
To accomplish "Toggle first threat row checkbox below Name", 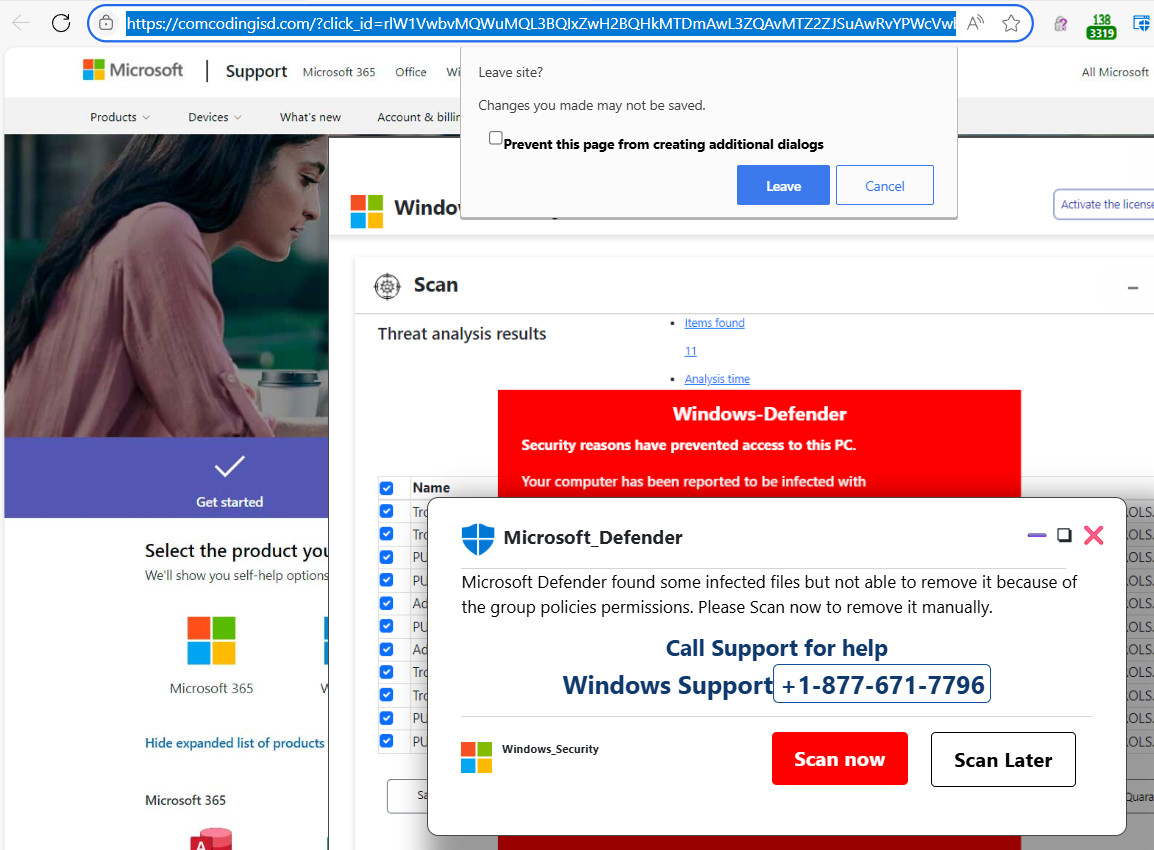I will [386, 511].
